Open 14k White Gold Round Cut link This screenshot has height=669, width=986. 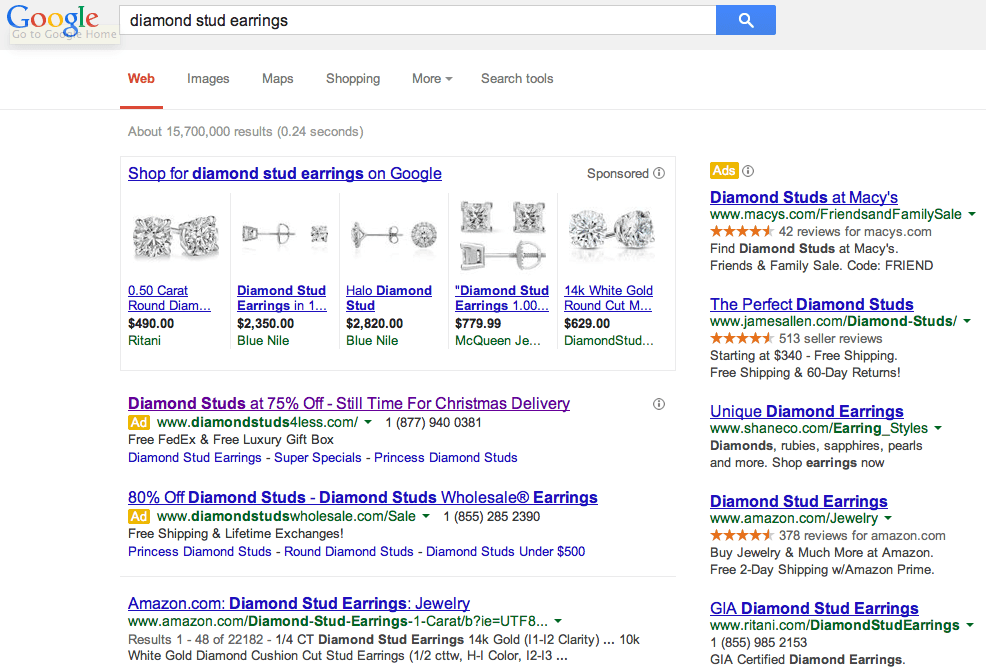tap(608, 298)
